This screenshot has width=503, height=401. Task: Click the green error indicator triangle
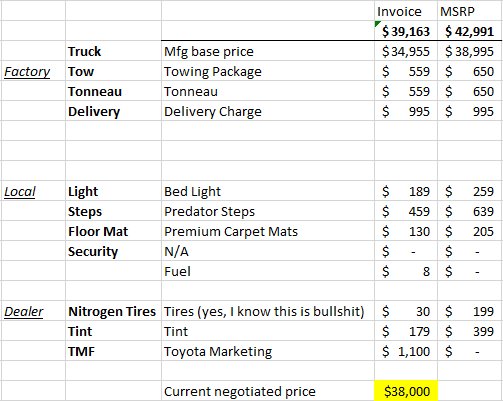(378, 24)
